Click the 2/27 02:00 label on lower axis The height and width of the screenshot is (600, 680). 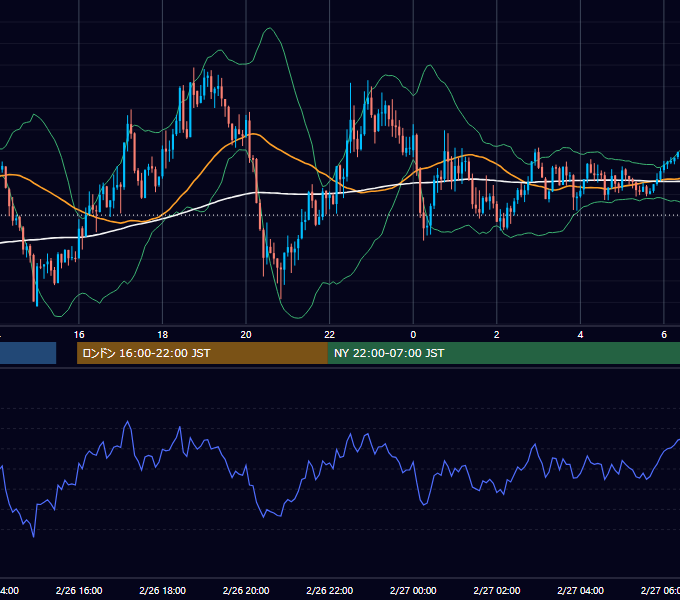(497, 590)
